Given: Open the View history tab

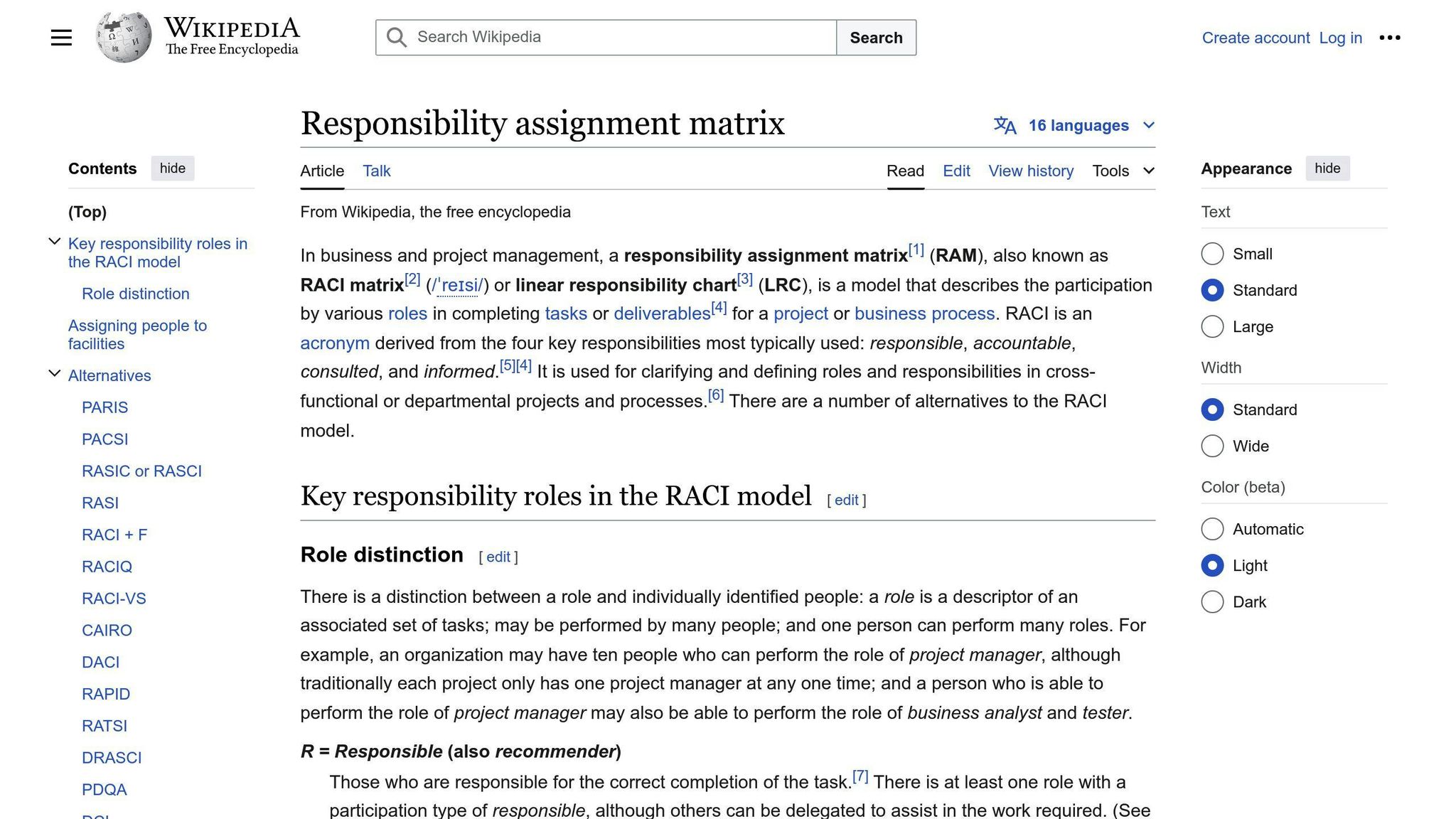Looking at the screenshot, I should coord(1030,171).
